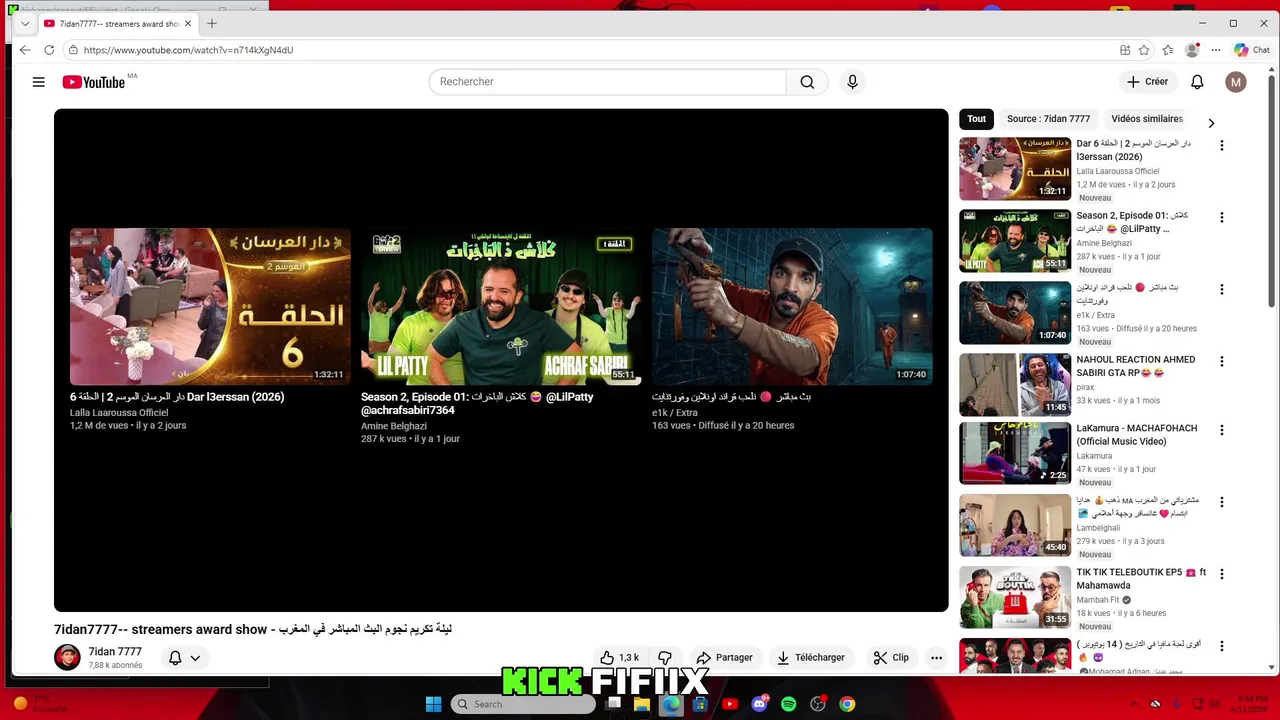Image resolution: width=1280 pixels, height=720 pixels.
Task: Open Lalla Laaroussa Officiel channel in end screen
Action: (x=119, y=412)
